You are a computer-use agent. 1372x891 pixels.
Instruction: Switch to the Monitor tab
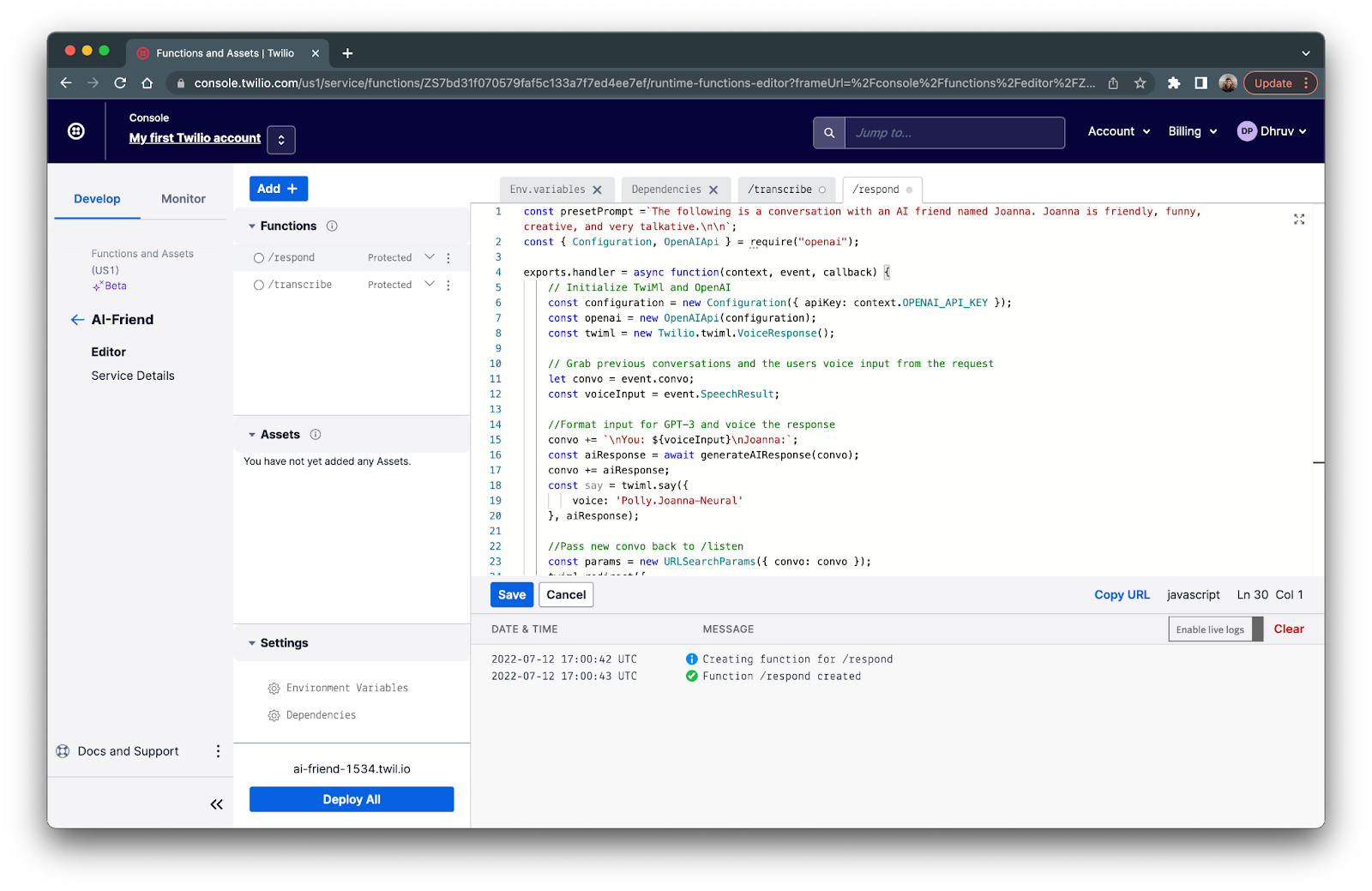[184, 199]
